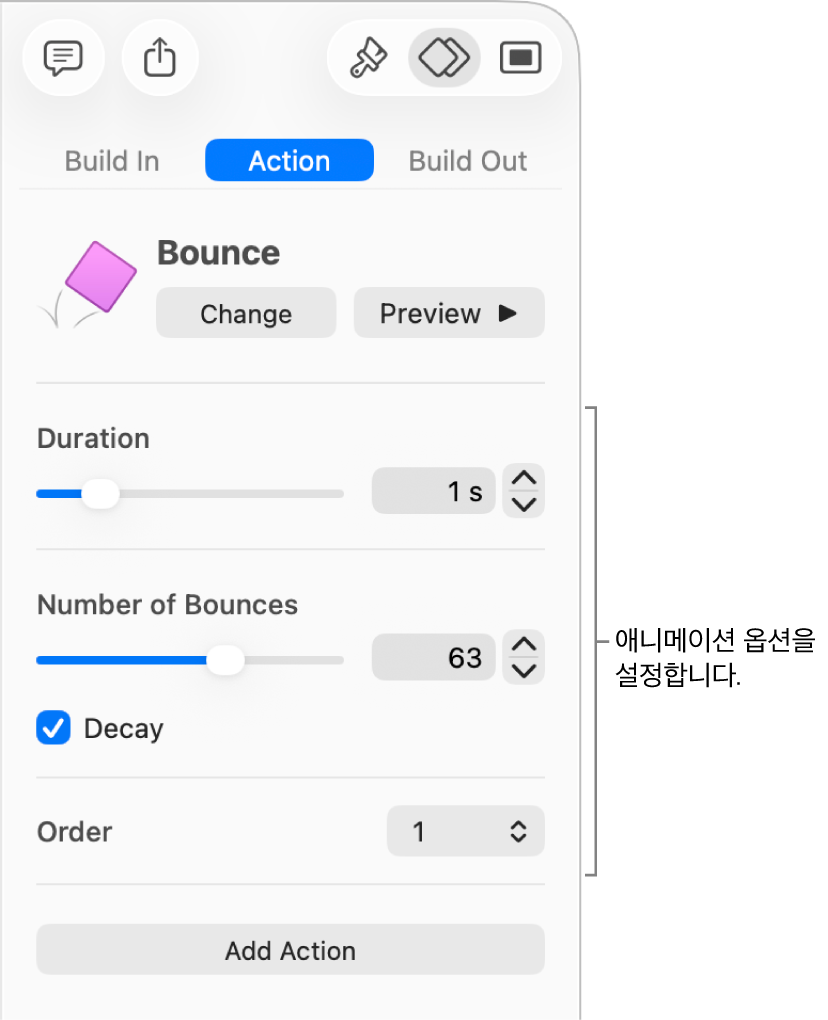
Task: Increase Duration with the up arrow
Action: [x=524, y=479]
